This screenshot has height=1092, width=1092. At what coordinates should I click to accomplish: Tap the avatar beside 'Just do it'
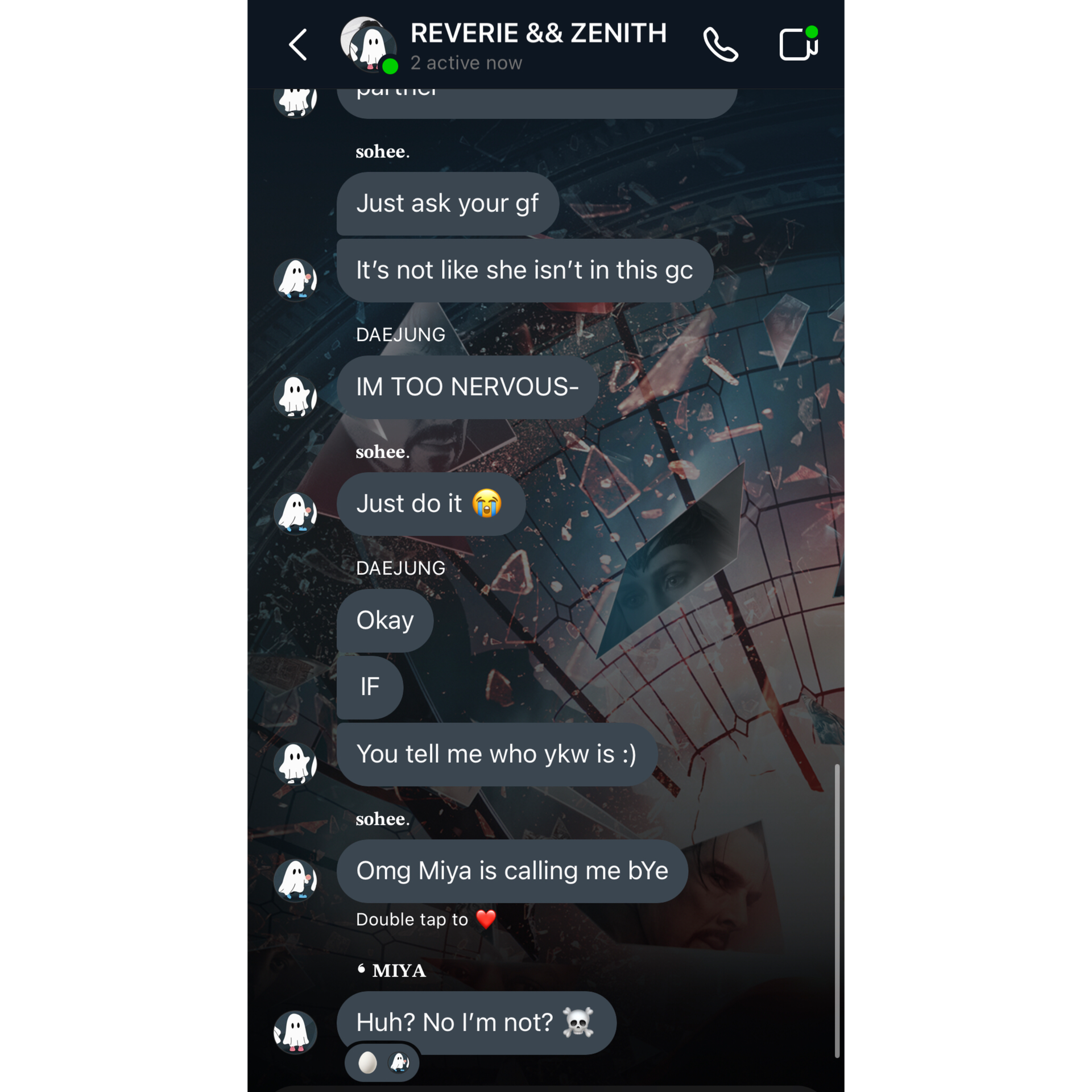pyautogui.click(x=295, y=513)
